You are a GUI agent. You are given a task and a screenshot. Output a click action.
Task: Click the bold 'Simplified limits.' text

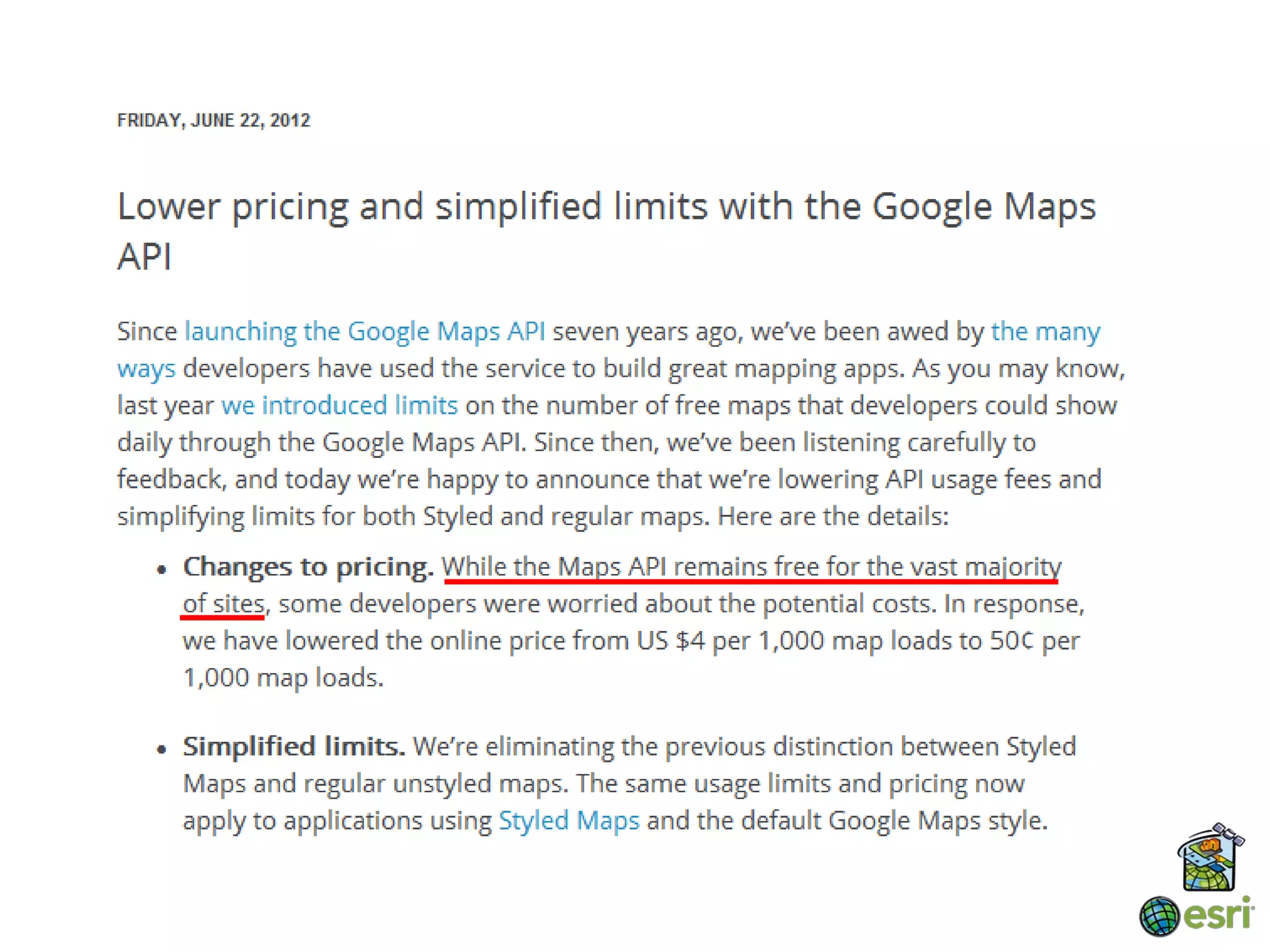click(294, 747)
